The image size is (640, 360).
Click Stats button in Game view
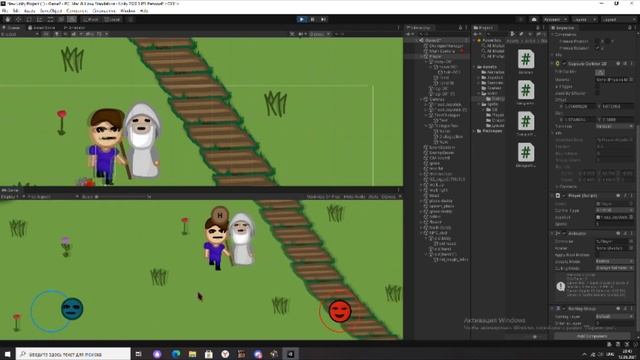(x=373, y=197)
